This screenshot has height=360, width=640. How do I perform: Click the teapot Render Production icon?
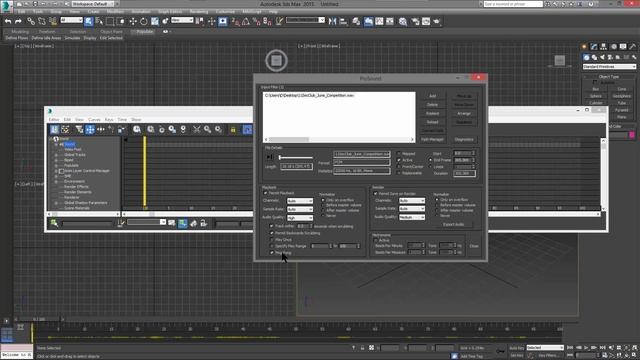pyautogui.click(x=437, y=21)
